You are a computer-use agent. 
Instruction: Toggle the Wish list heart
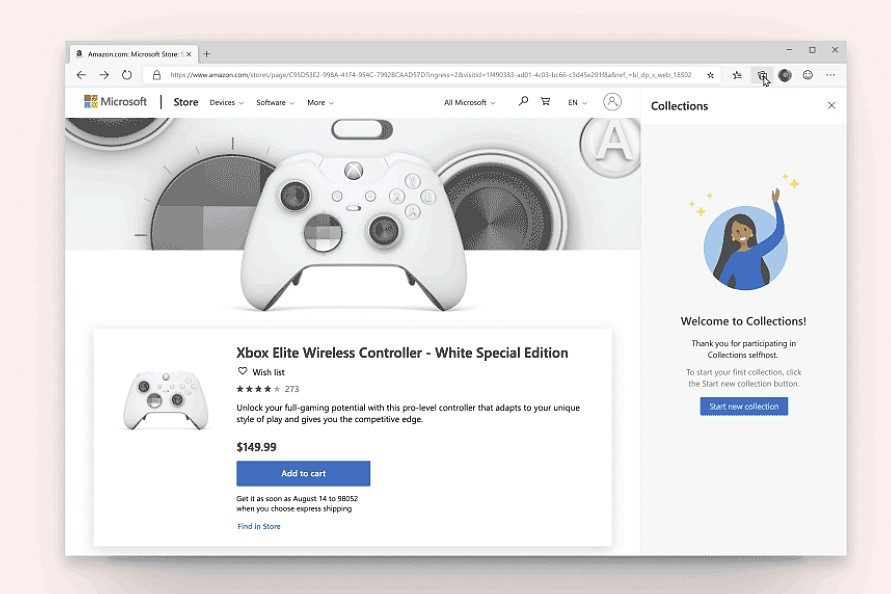tap(242, 371)
